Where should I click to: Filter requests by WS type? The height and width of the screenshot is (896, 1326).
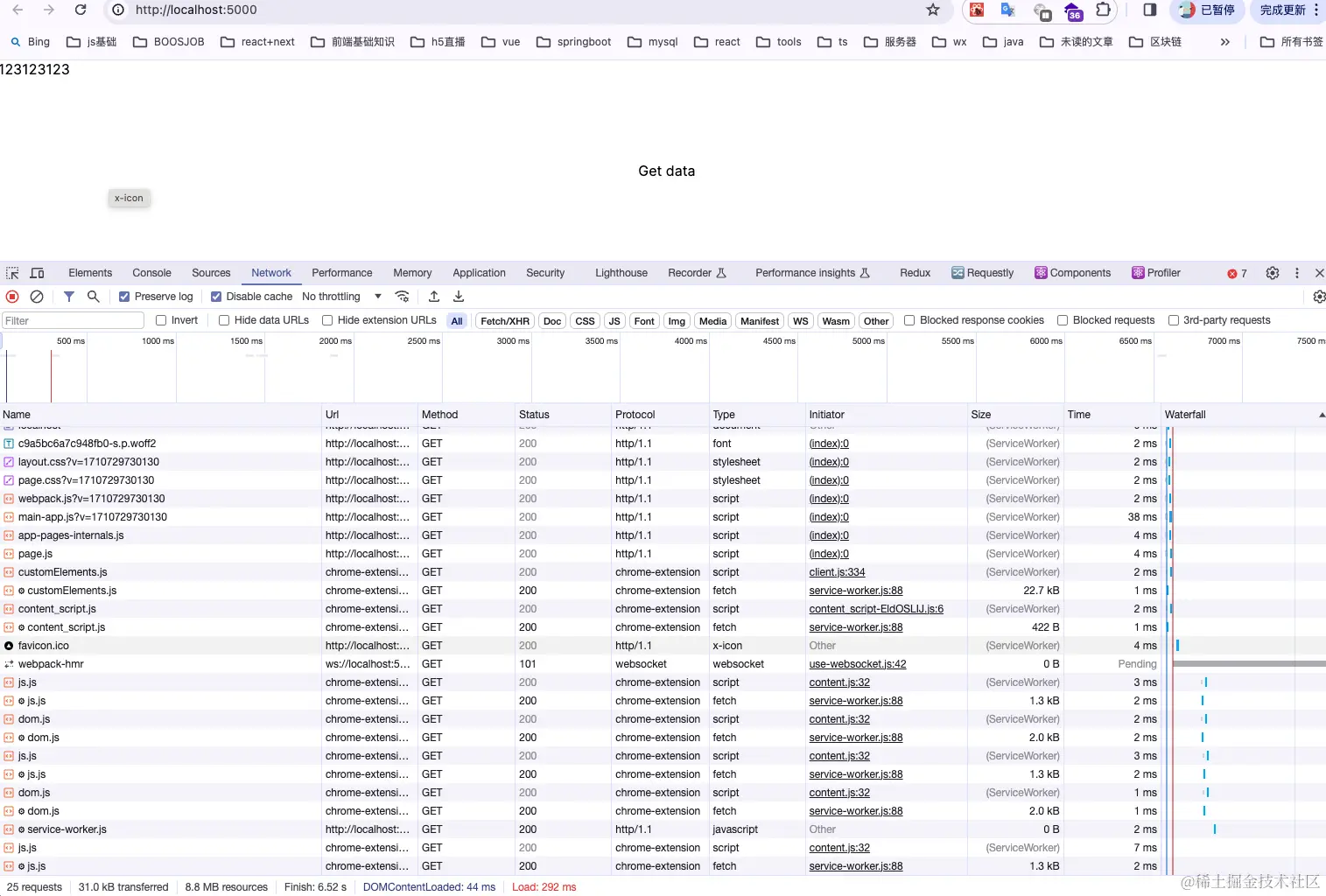tap(800, 321)
